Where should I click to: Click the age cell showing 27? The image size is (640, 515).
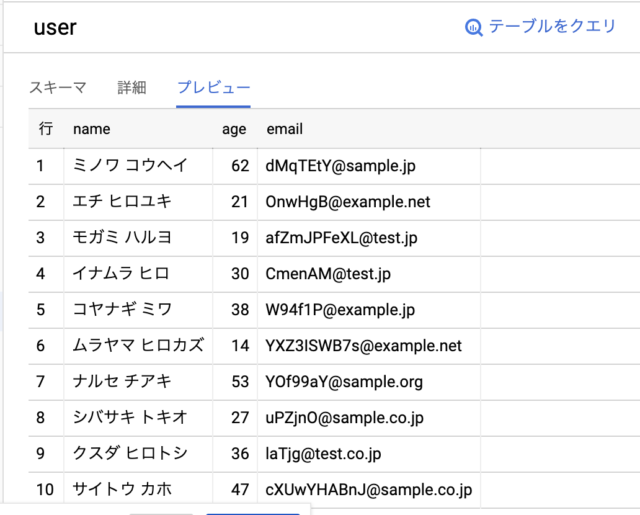240,417
